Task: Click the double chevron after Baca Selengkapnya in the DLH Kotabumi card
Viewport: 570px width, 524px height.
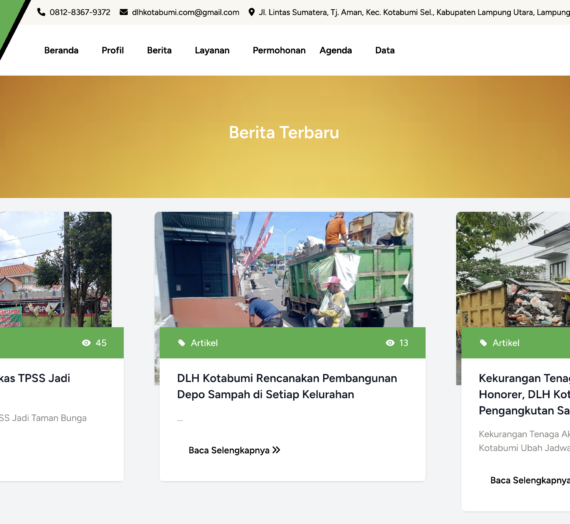Action: click(x=276, y=450)
